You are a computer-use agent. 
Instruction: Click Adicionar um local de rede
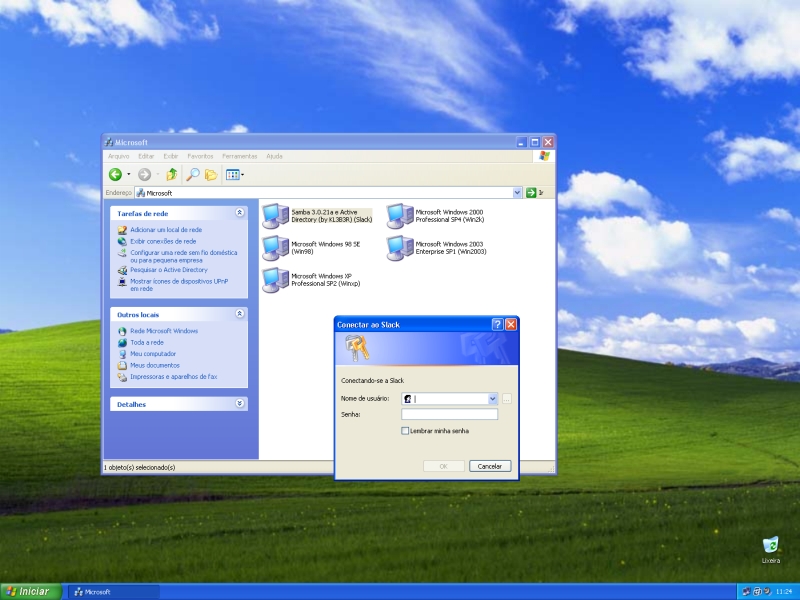(x=166, y=230)
